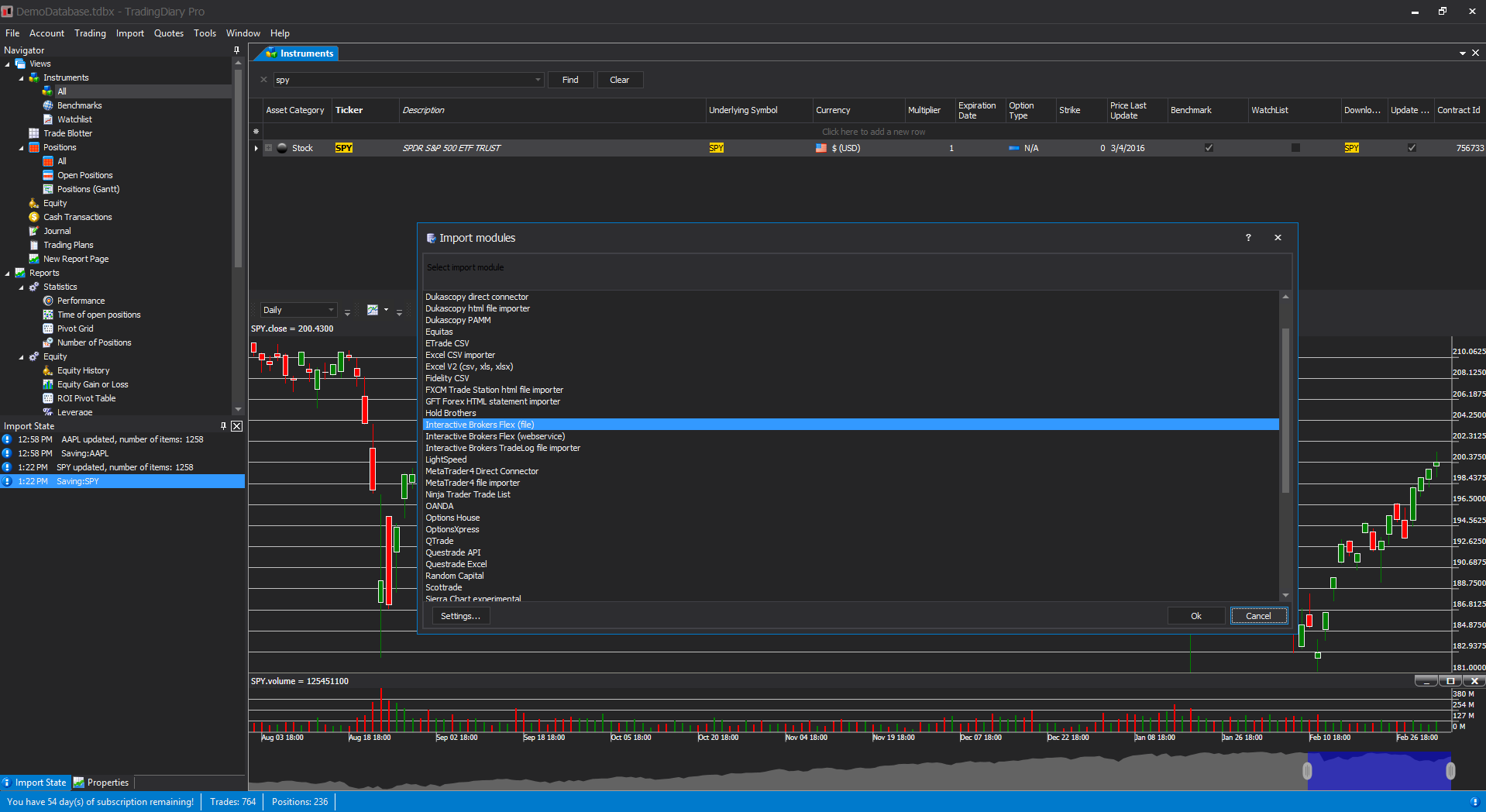Grab the right handle of chart range slider
Screen dimensions: 1486x812
1450,771
